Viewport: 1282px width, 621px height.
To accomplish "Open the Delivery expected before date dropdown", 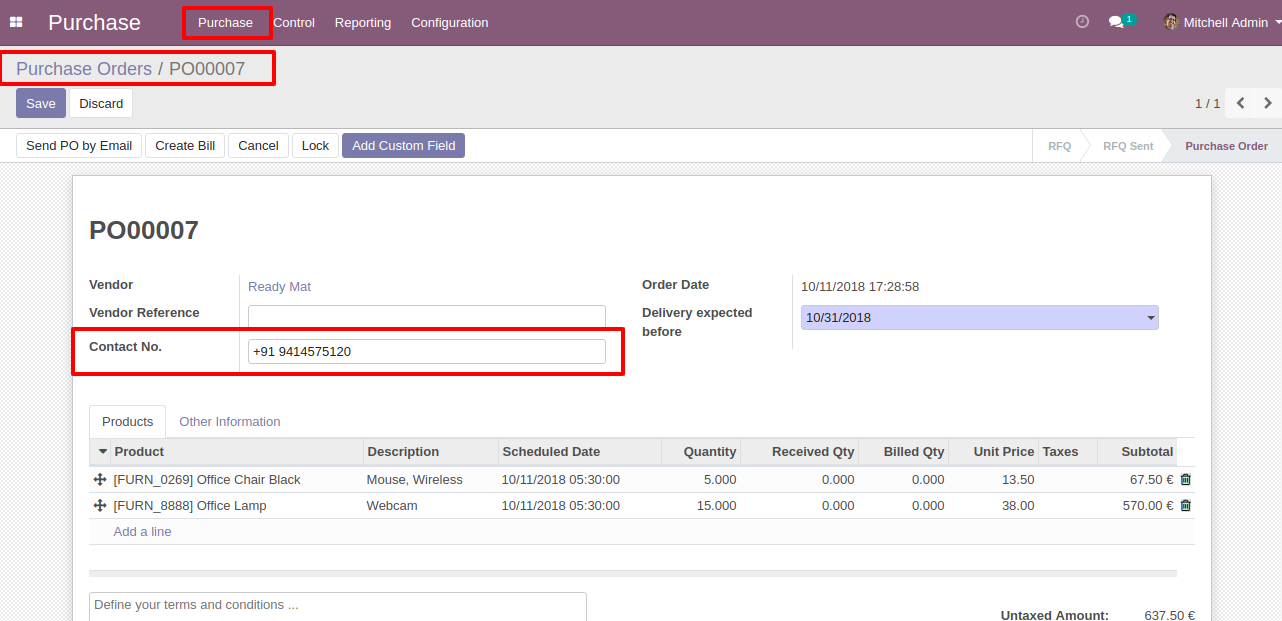I will pyautogui.click(x=1151, y=318).
